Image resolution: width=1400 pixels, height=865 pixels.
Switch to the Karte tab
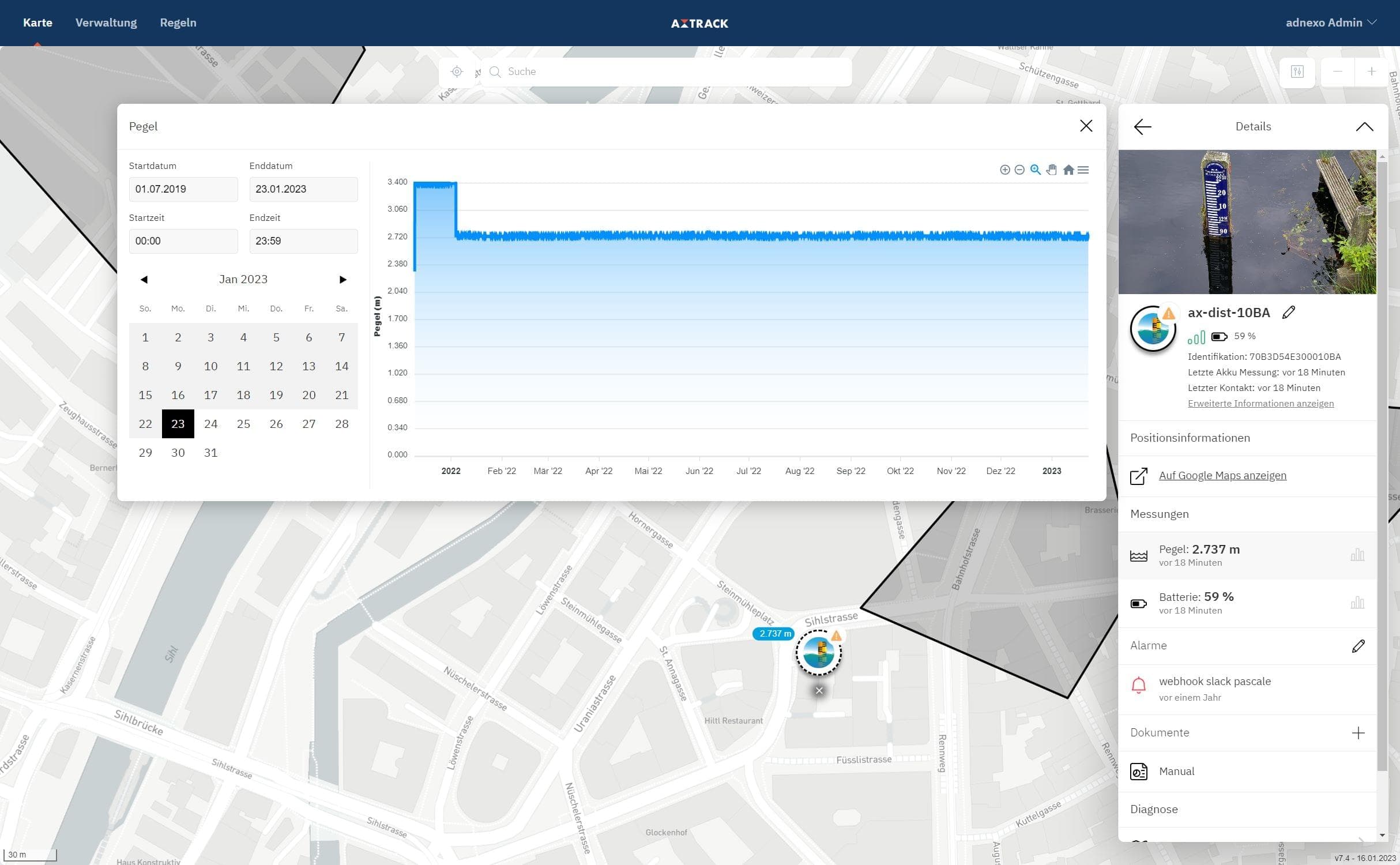click(x=37, y=22)
